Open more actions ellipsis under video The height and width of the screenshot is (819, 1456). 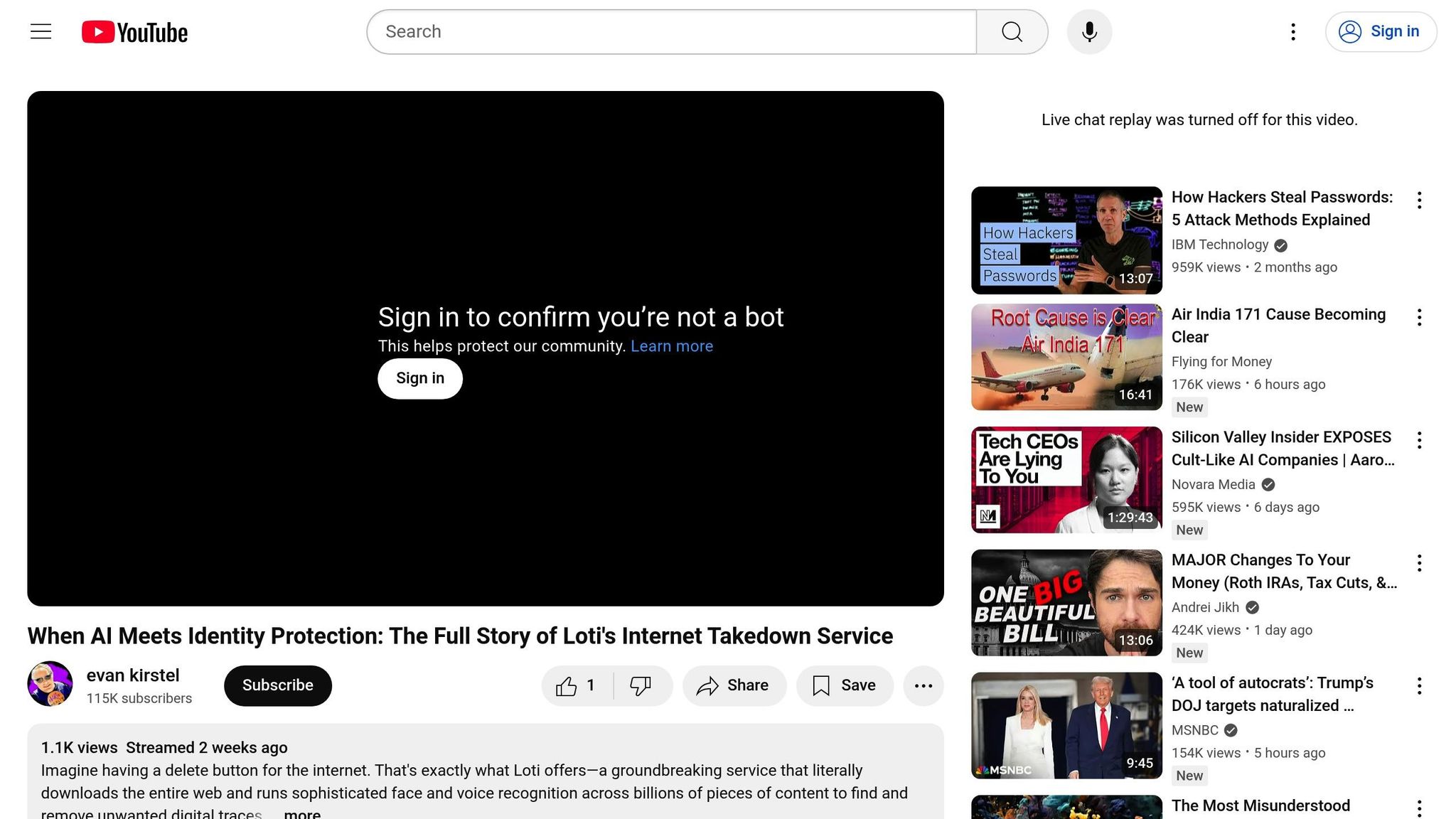pyautogui.click(x=924, y=685)
